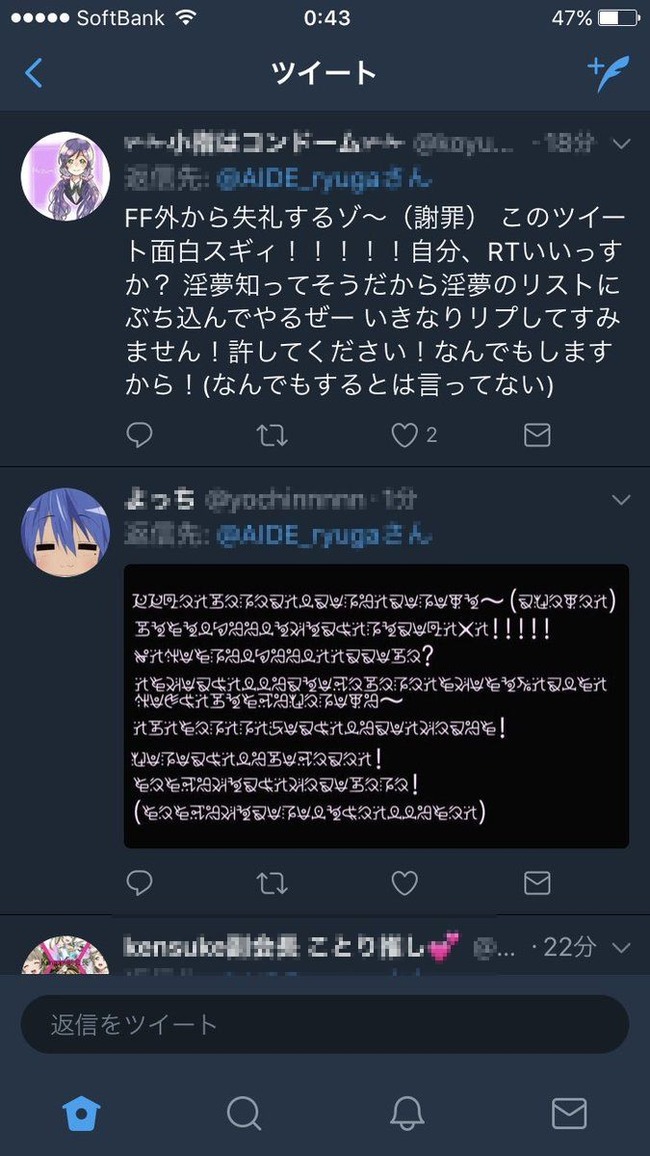The image size is (650, 1156).
Task: Share yochinnnnn tweet via envelope icon
Action: tap(537, 882)
